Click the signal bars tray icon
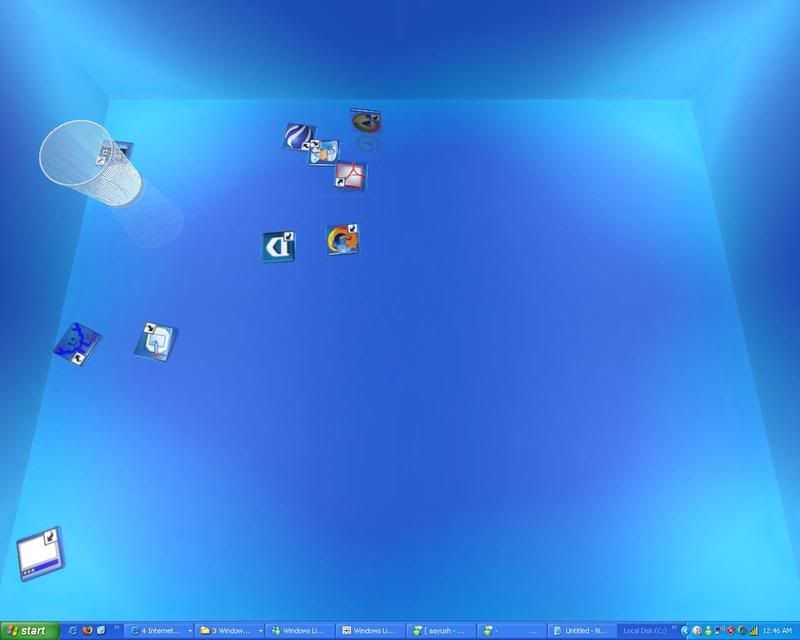The width and height of the screenshot is (800, 640). (x=754, y=631)
